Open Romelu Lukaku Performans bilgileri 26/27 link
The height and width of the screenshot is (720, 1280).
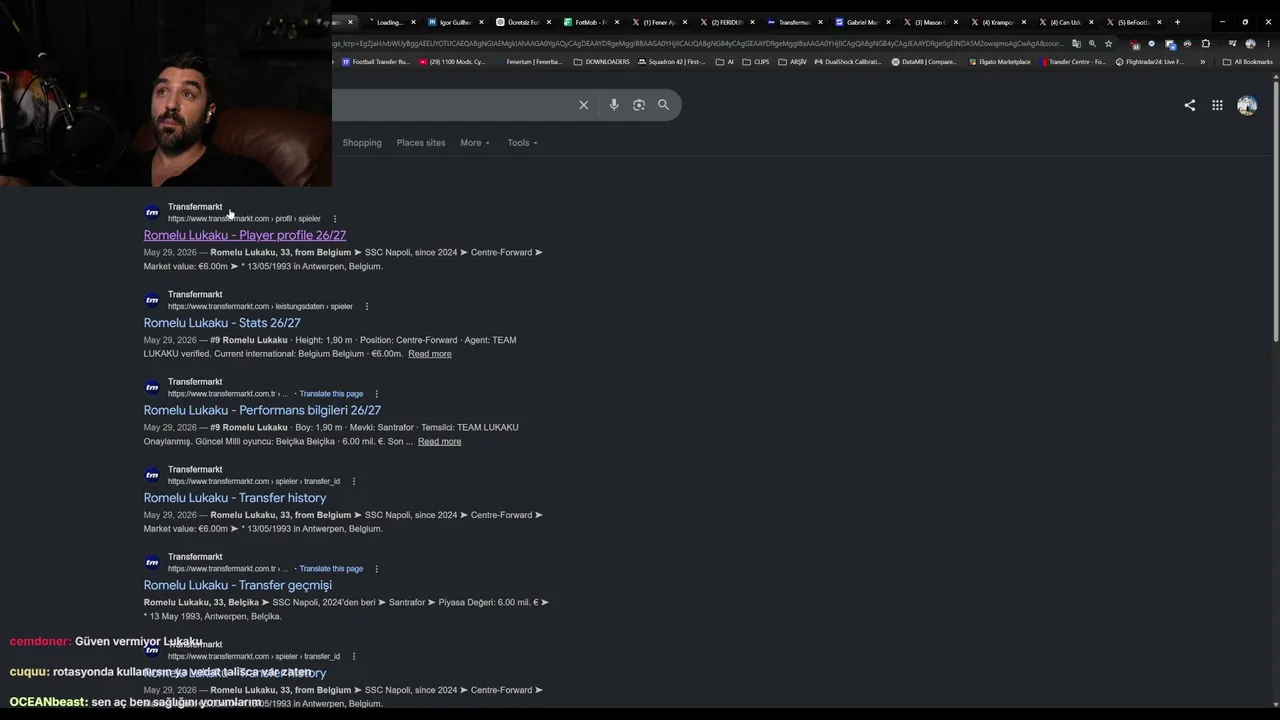pos(262,410)
